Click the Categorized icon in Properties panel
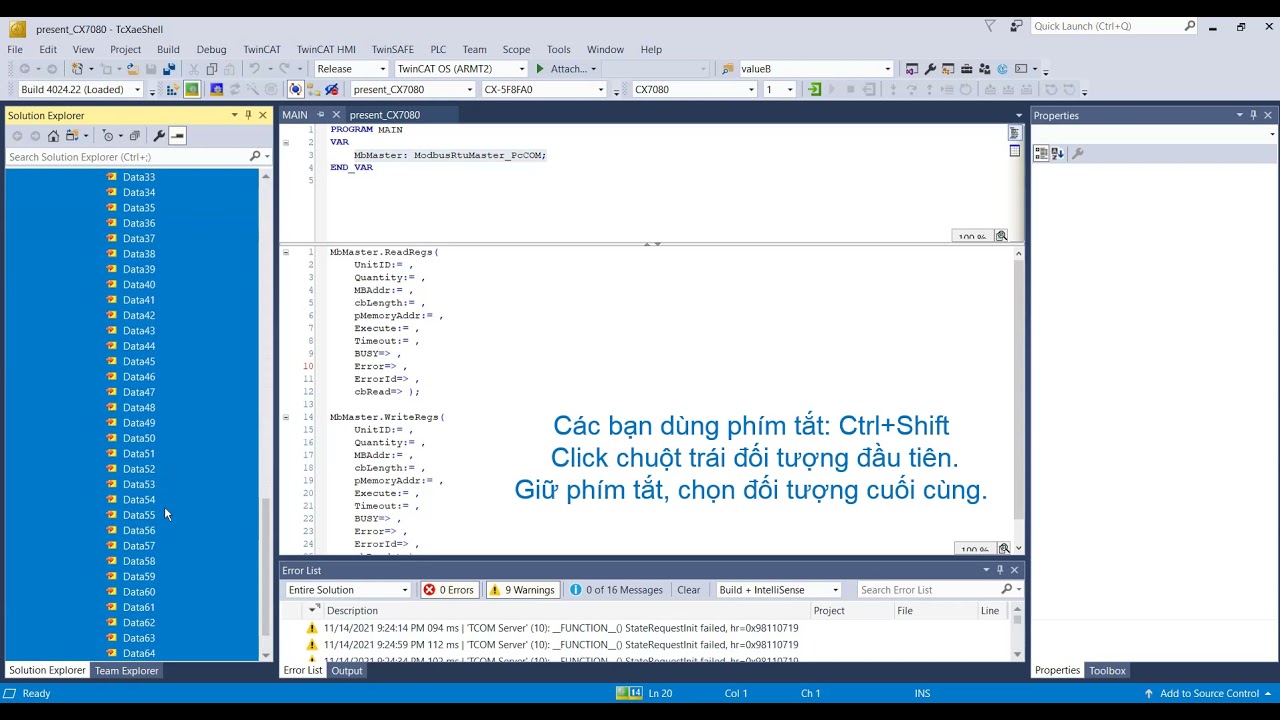Viewport: 1280px width, 720px height. pyautogui.click(x=1041, y=153)
